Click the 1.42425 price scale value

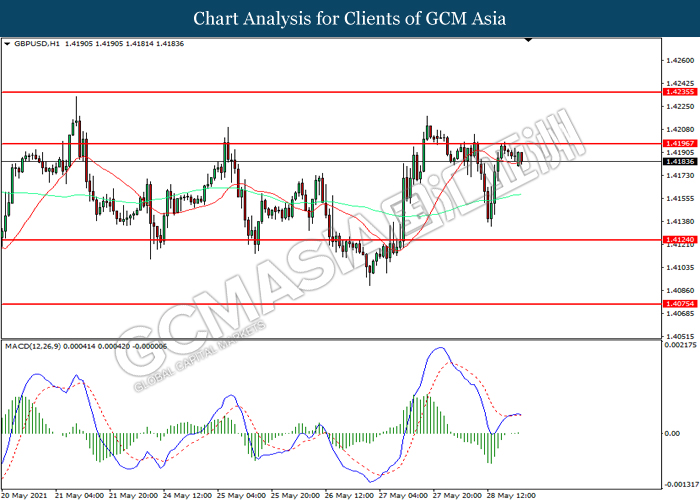click(x=680, y=83)
